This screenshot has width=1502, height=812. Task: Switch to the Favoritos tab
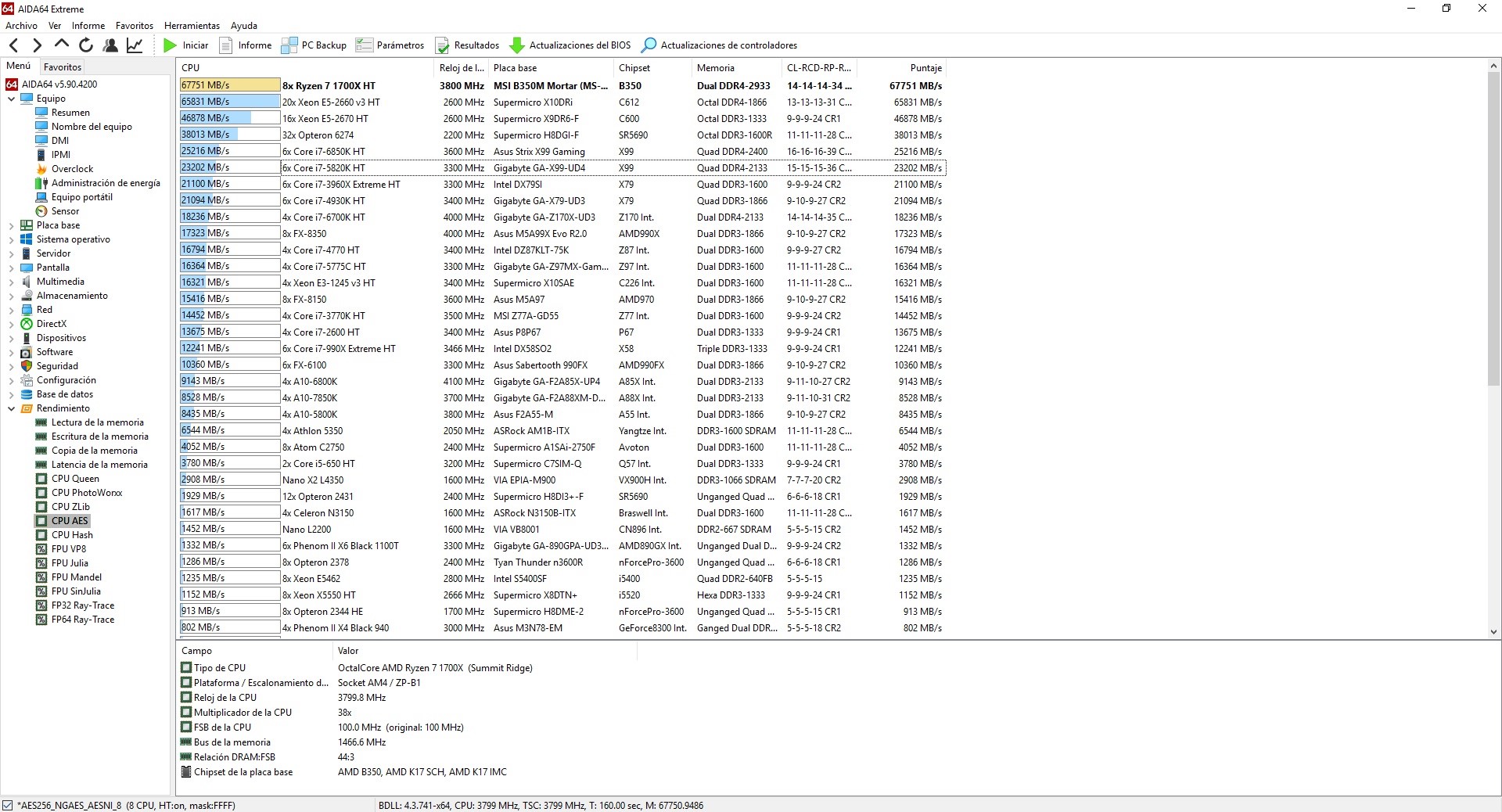tap(63, 67)
